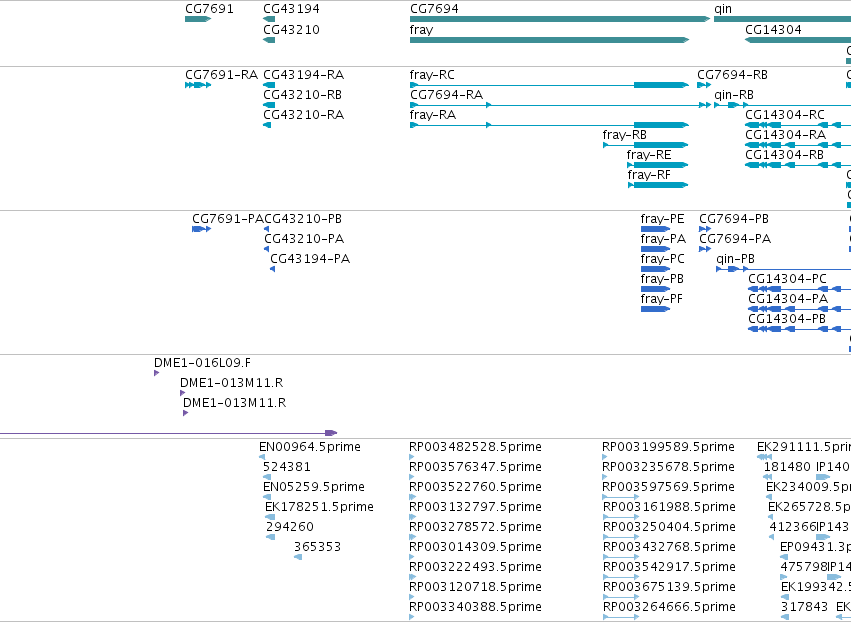Image resolution: width=851 pixels, height=622 pixels.
Task: Select transcript CG14304-RC
Action: (x=785, y=115)
